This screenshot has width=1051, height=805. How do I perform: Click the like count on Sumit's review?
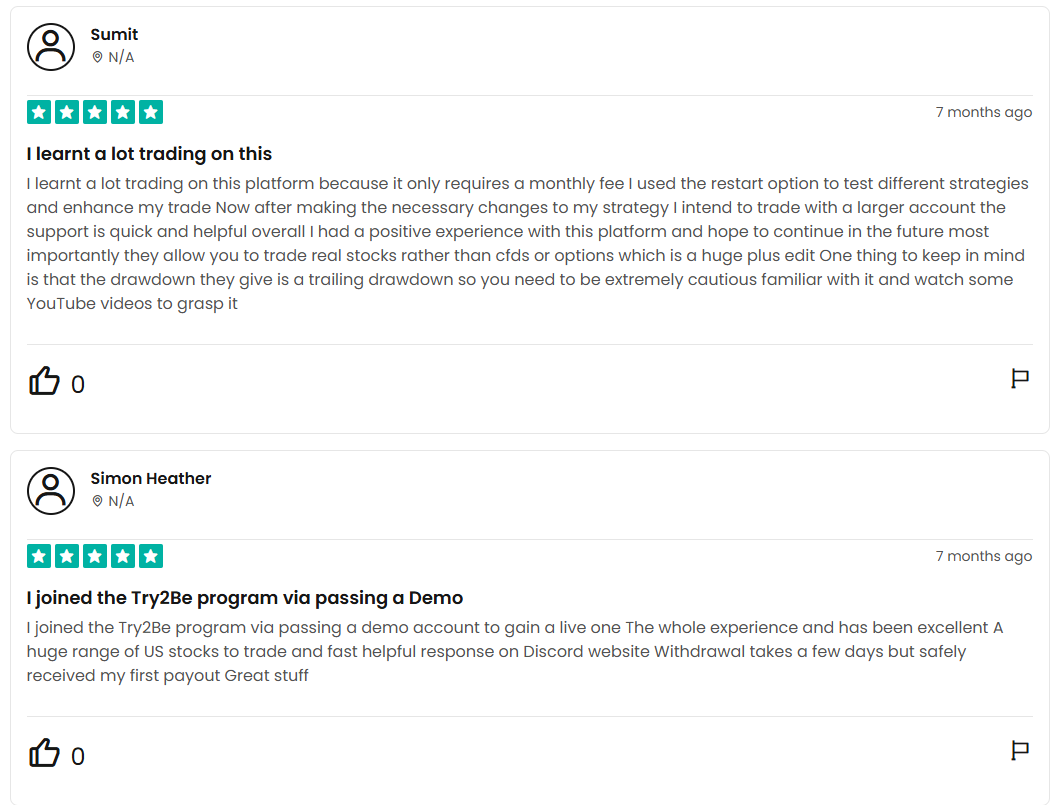78,384
